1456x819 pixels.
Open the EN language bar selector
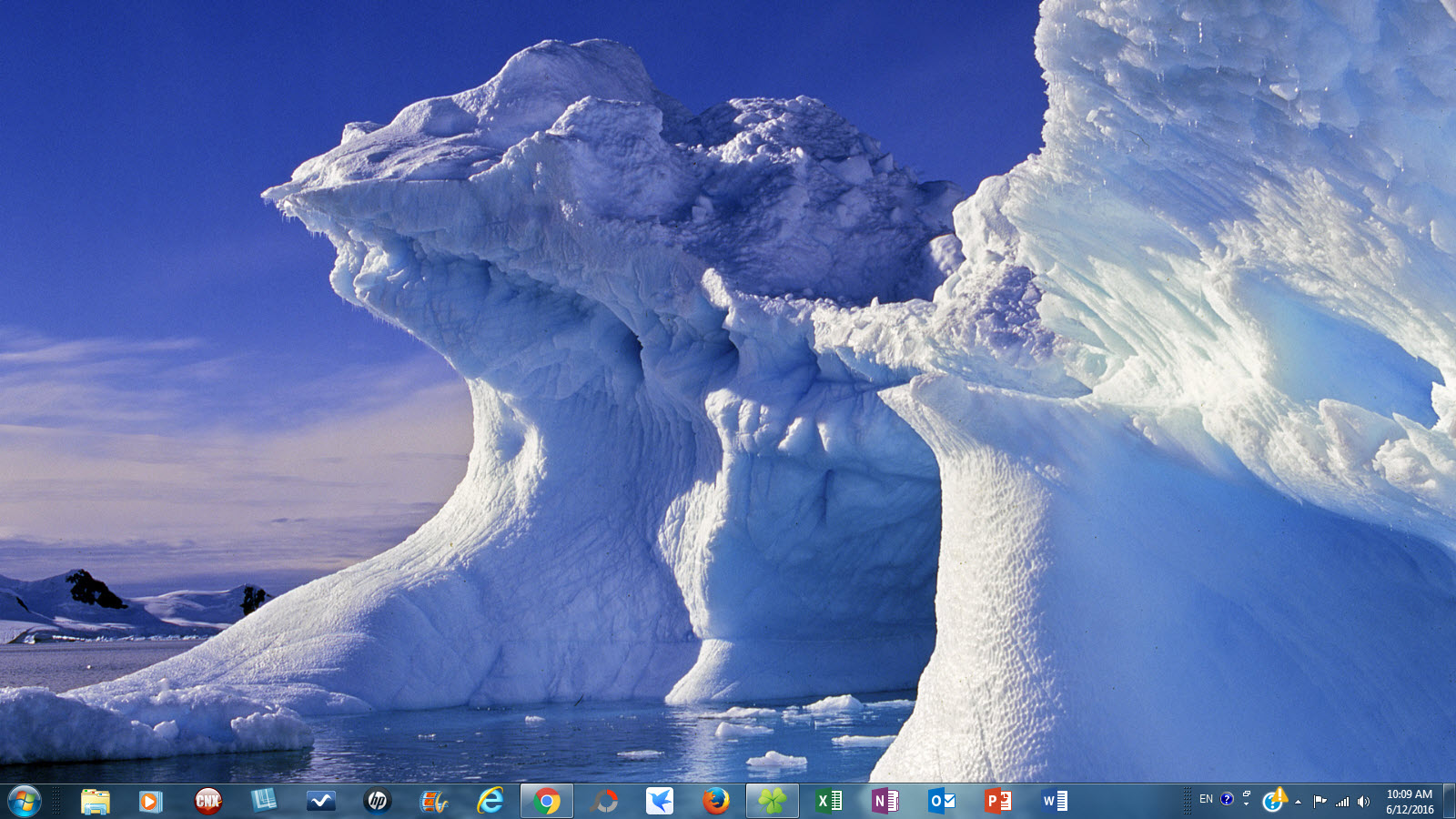click(x=1206, y=799)
